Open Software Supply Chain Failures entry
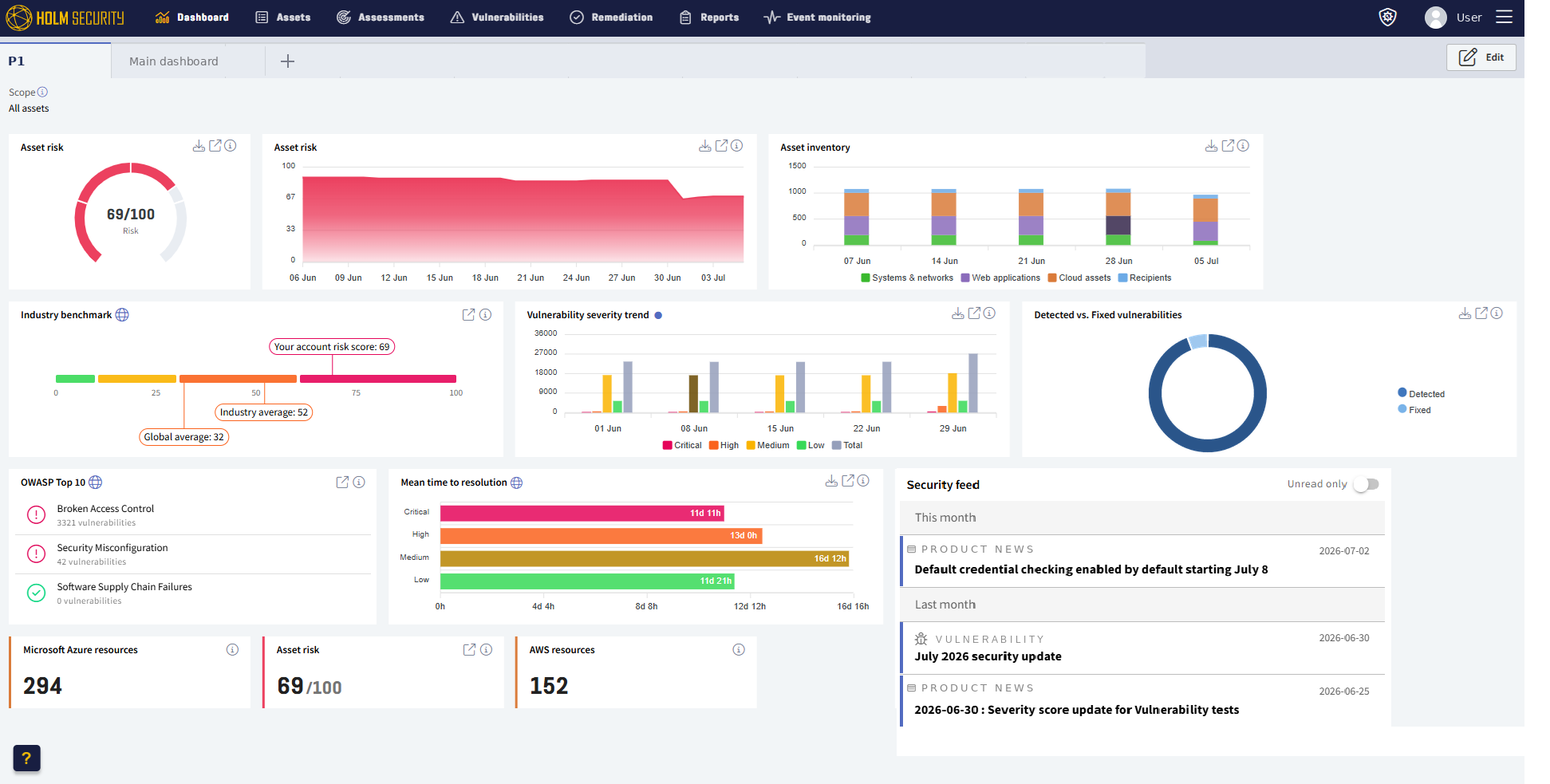 (x=193, y=593)
